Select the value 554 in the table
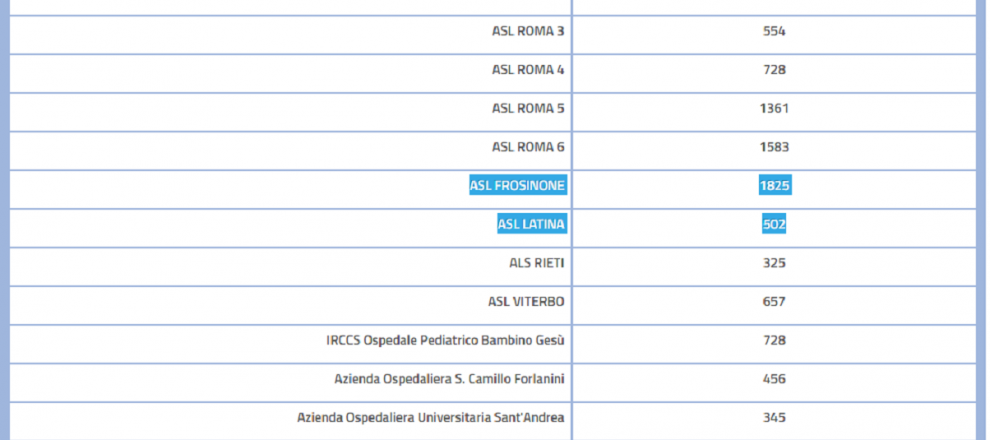Screen dimensions: 990x440 [774, 31]
